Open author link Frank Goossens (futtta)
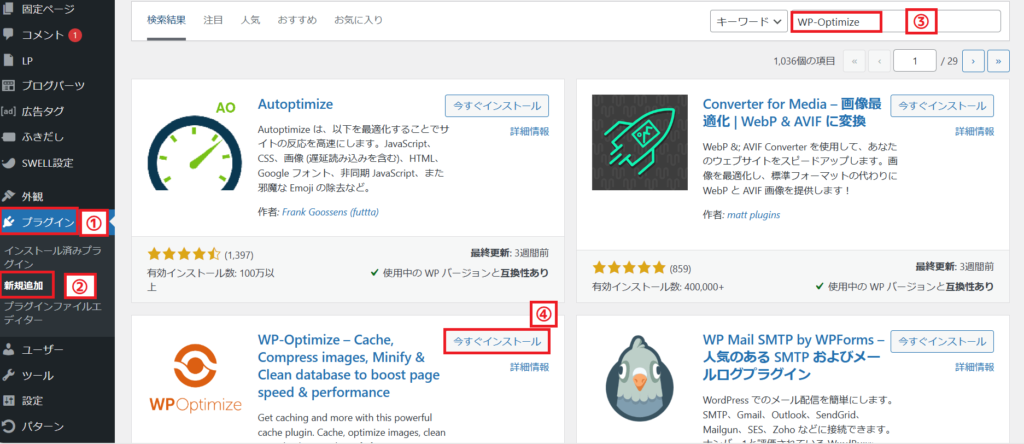 pyautogui.click(x=330, y=212)
